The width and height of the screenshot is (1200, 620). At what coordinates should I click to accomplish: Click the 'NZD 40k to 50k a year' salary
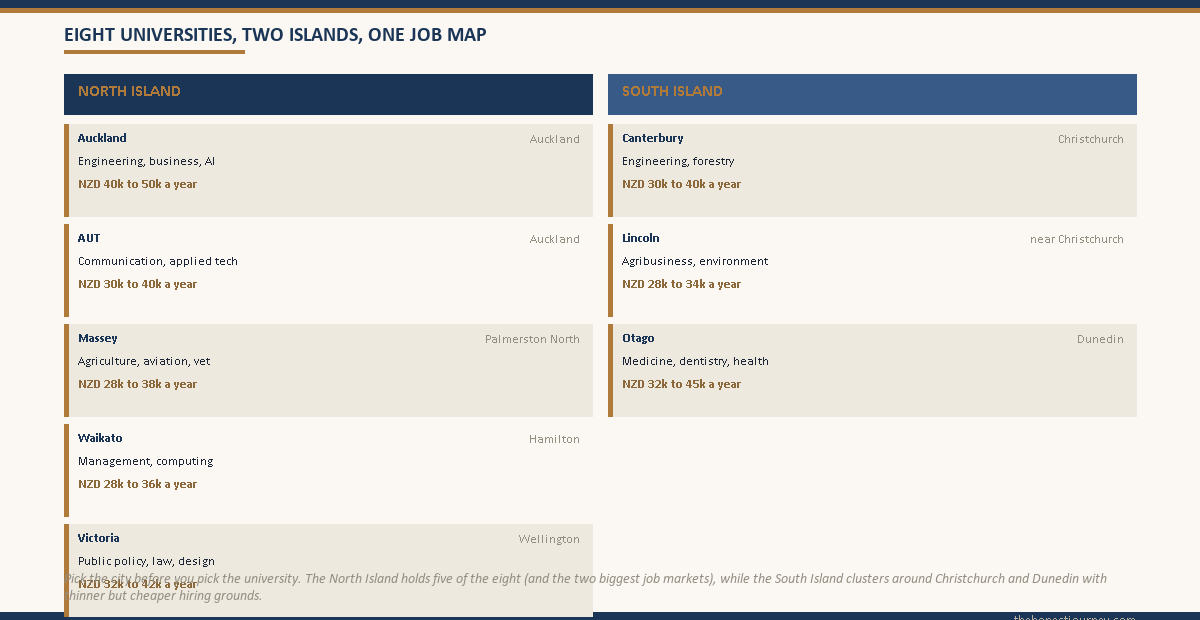click(138, 184)
